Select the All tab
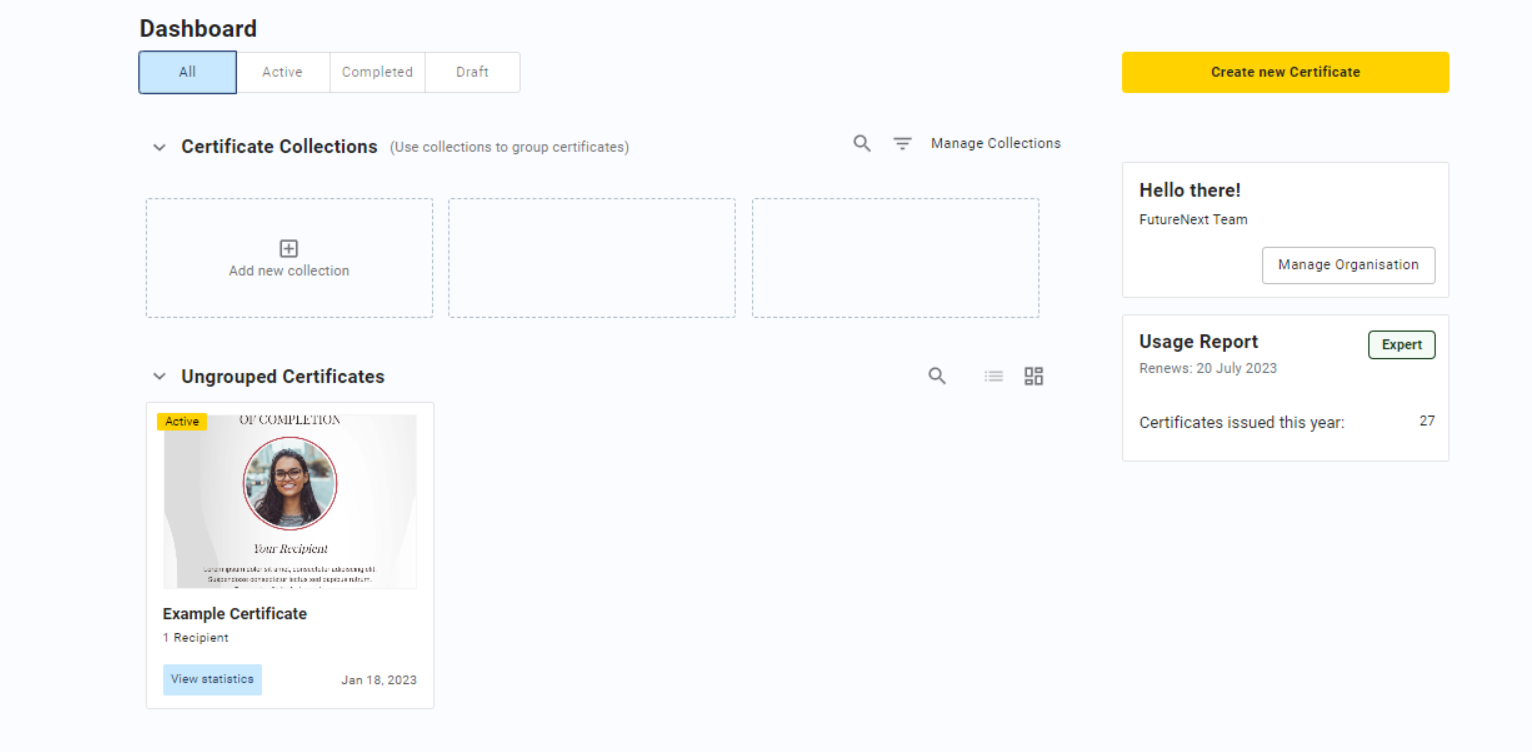The width and height of the screenshot is (1532, 752). (188, 72)
